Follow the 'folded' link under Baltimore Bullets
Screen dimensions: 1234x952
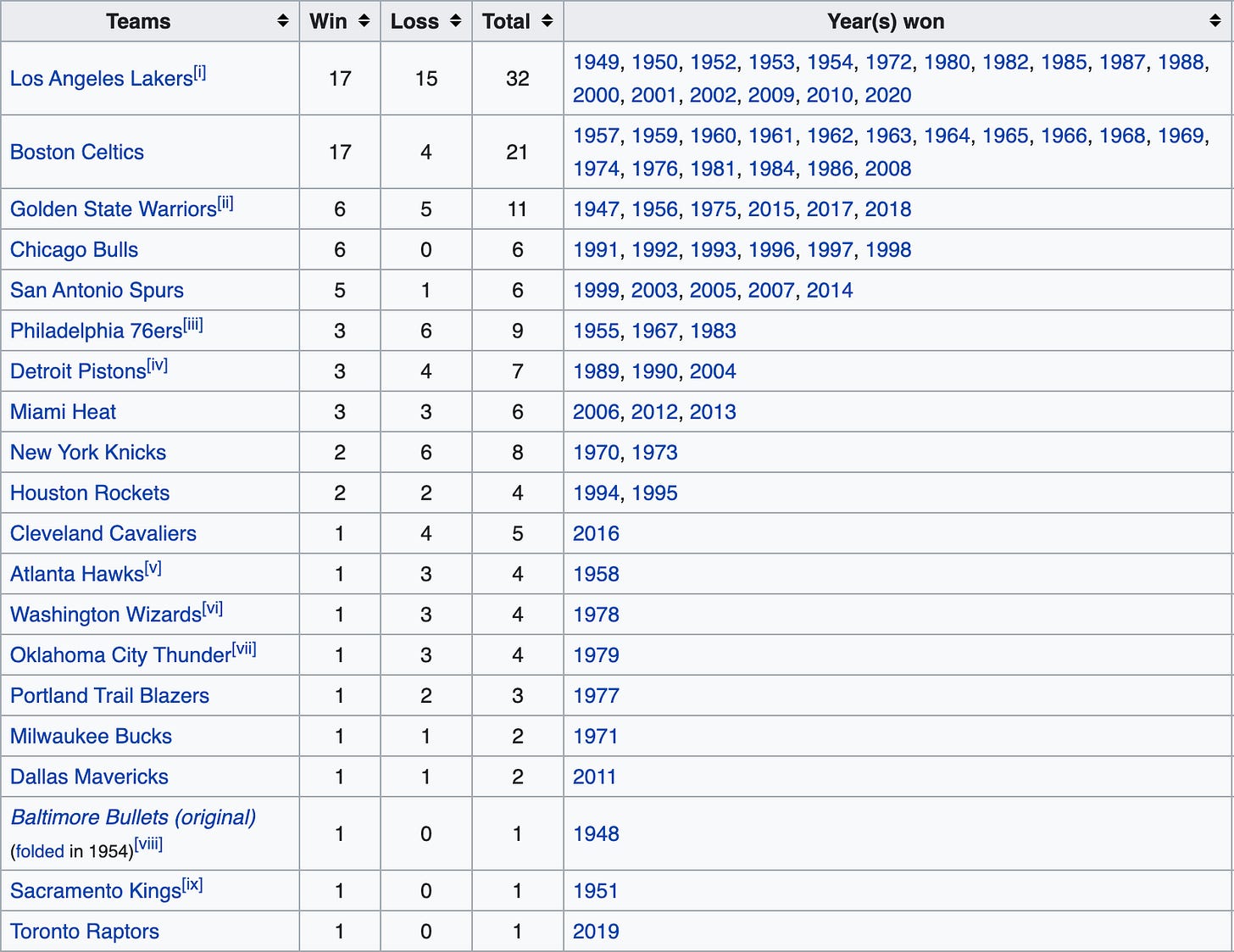(x=40, y=852)
